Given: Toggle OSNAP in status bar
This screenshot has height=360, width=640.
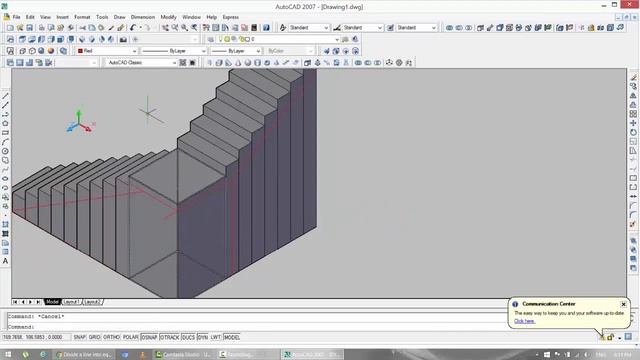Looking at the screenshot, I should click(149, 337).
